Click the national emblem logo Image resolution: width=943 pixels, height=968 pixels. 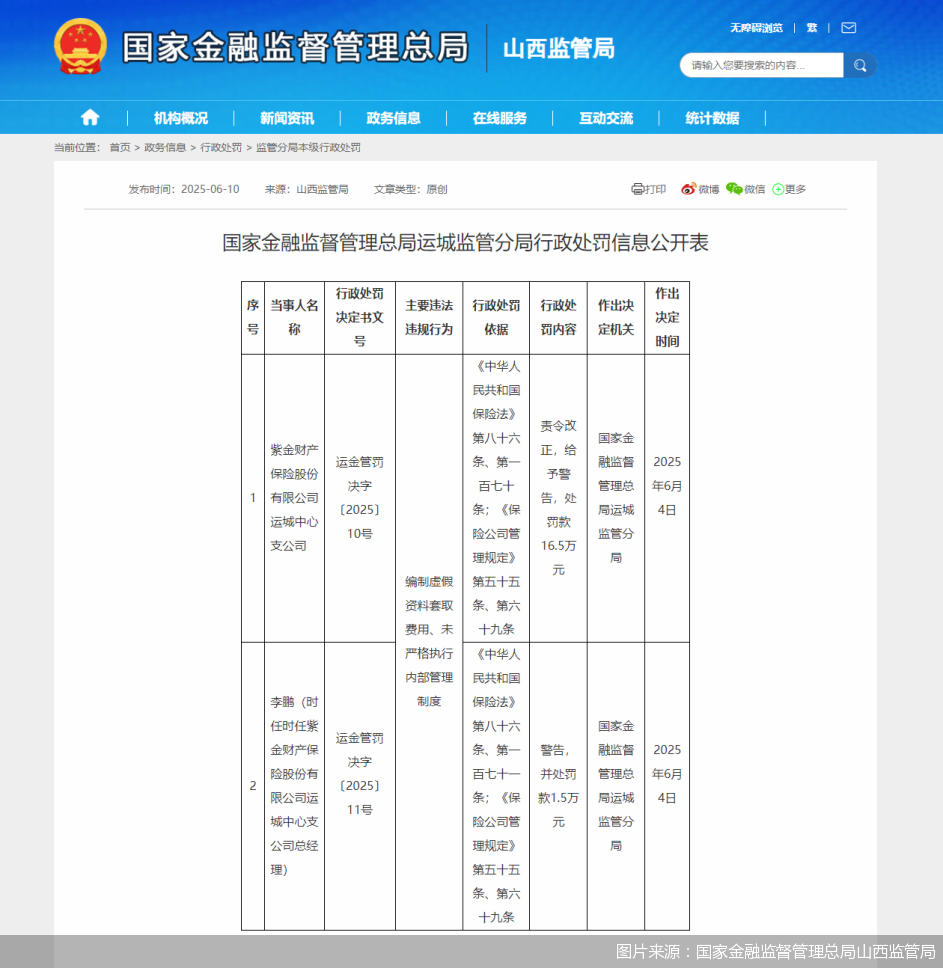click(80, 47)
